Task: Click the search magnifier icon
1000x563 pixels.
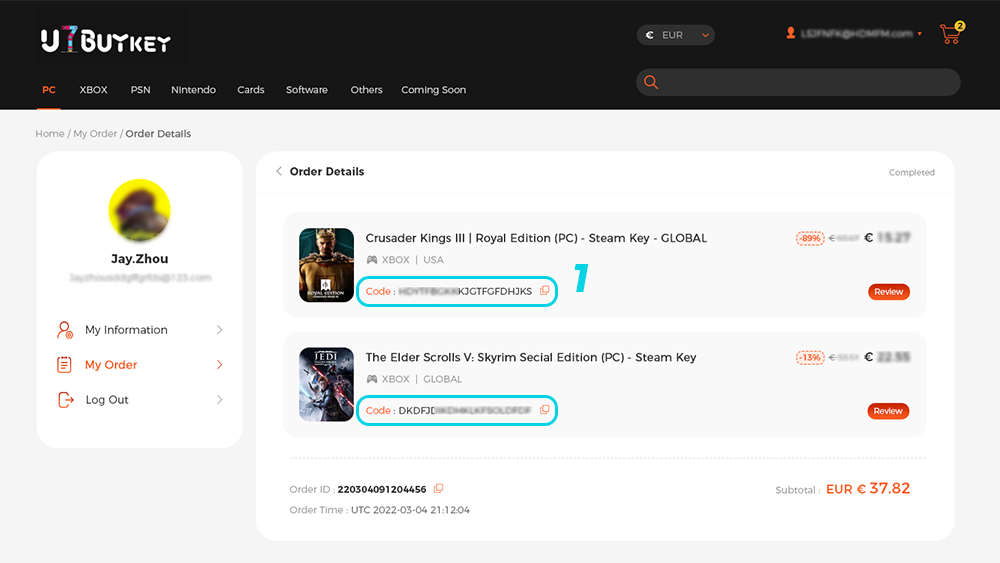Action: click(x=651, y=82)
